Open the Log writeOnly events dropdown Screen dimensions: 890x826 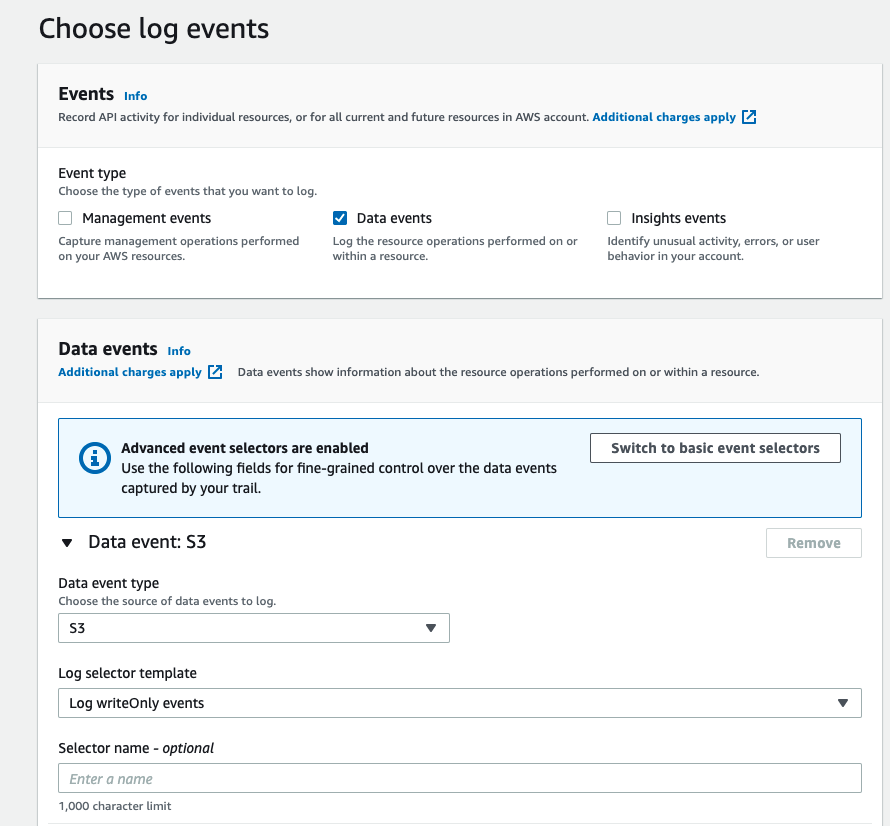coord(459,703)
